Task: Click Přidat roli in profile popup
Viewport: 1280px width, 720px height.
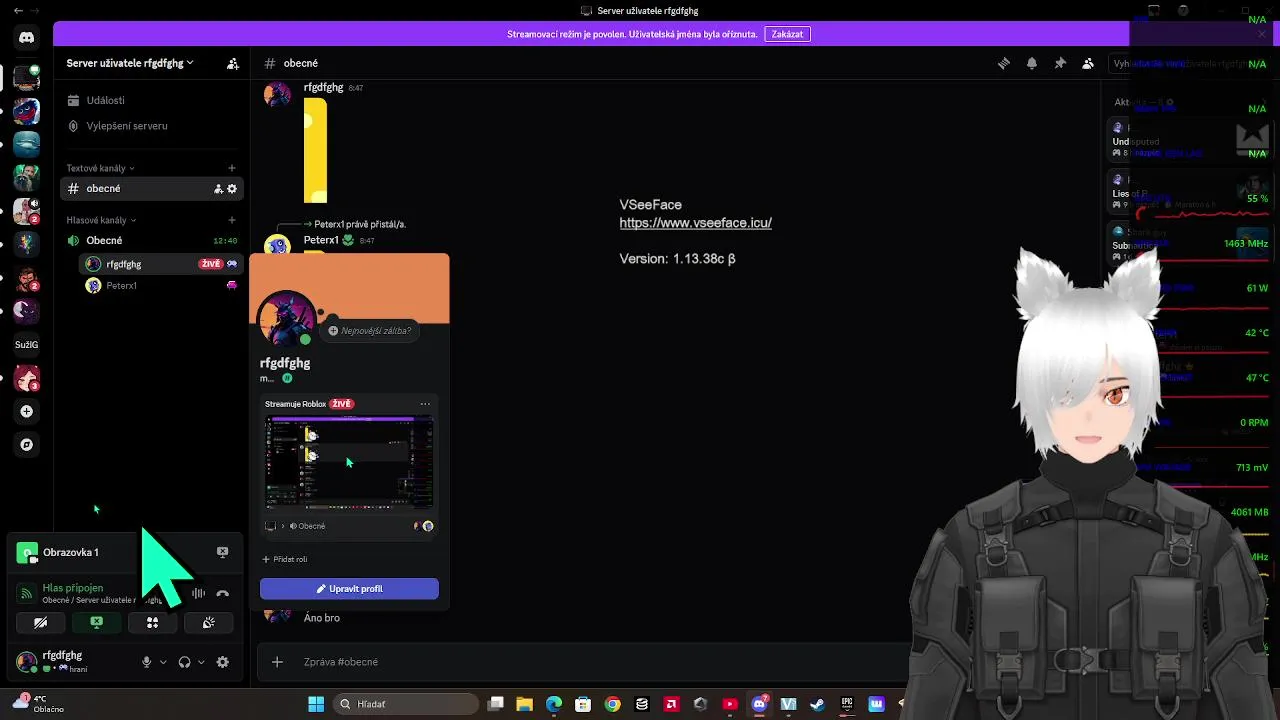Action: pos(284,559)
